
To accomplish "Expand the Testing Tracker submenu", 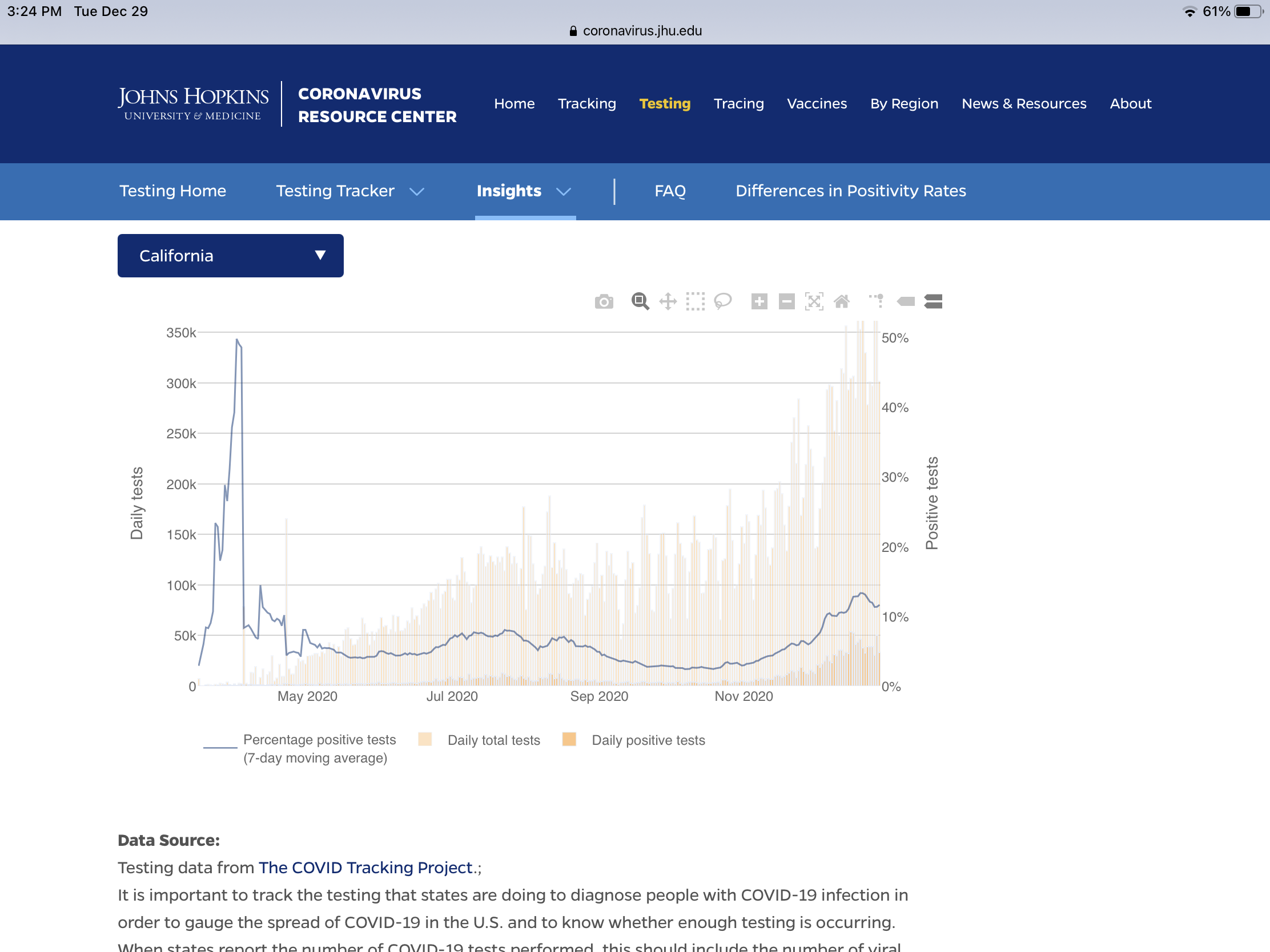I will 417,192.
